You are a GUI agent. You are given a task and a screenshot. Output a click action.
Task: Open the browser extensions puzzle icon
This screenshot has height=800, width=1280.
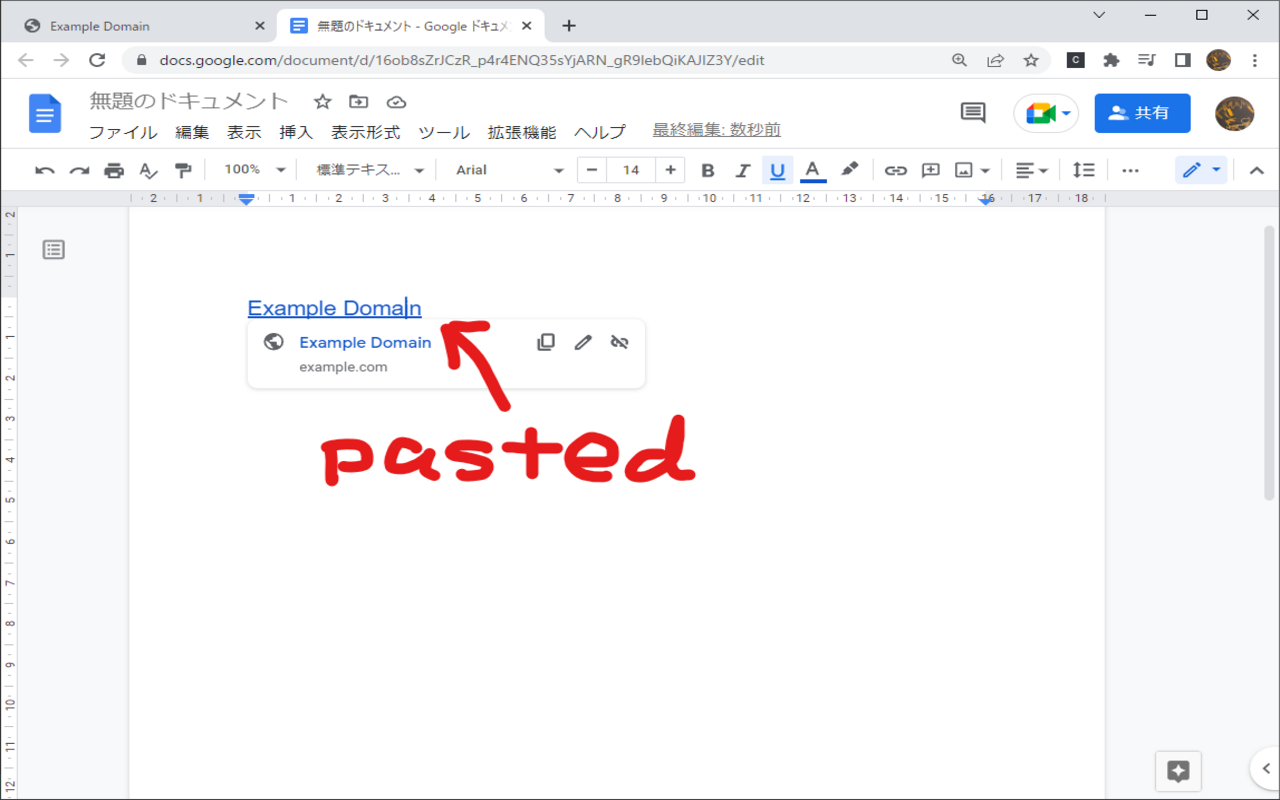coord(1111,60)
